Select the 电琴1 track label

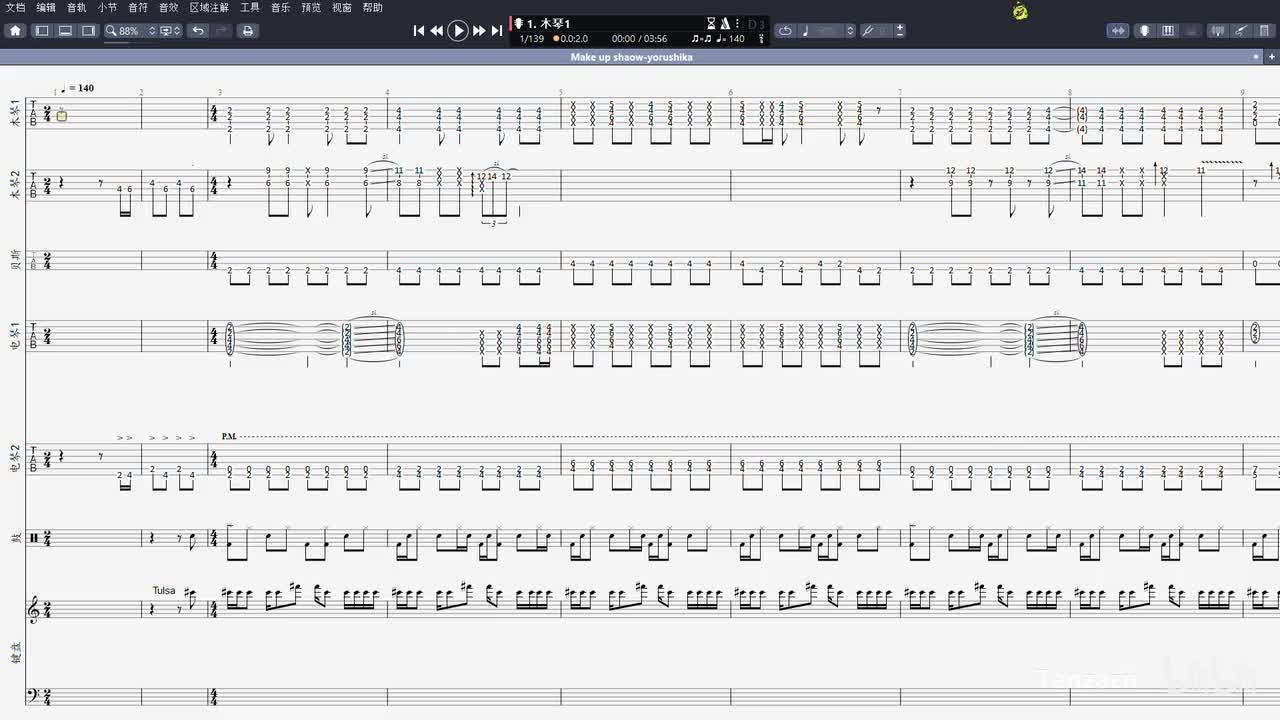coord(15,334)
